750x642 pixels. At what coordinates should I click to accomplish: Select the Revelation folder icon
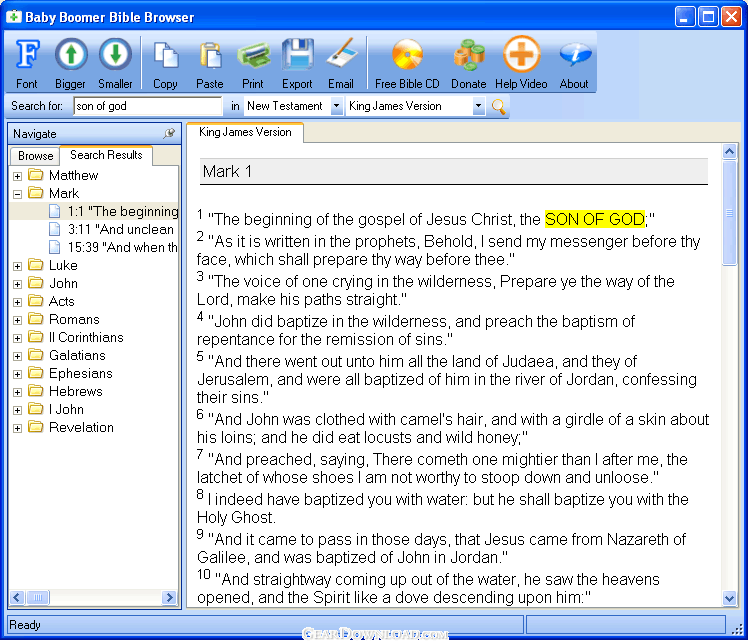pos(36,427)
